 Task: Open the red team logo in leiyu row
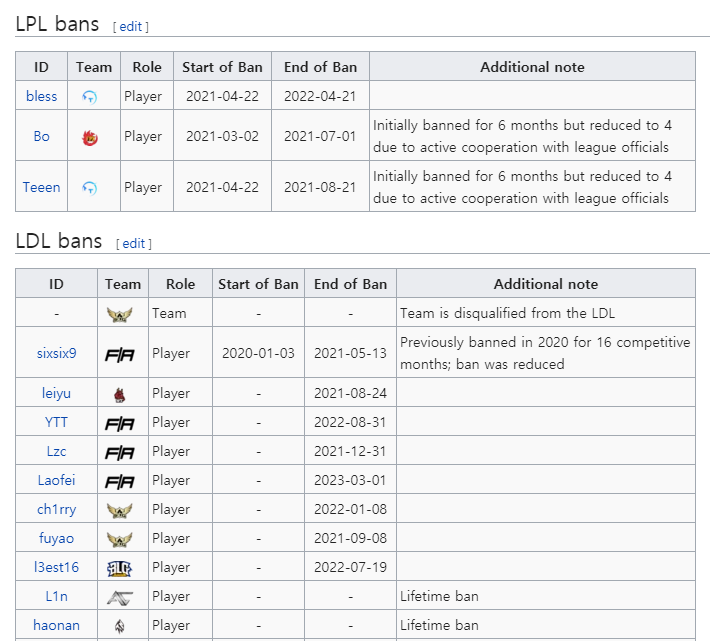pyautogui.click(x=120, y=394)
